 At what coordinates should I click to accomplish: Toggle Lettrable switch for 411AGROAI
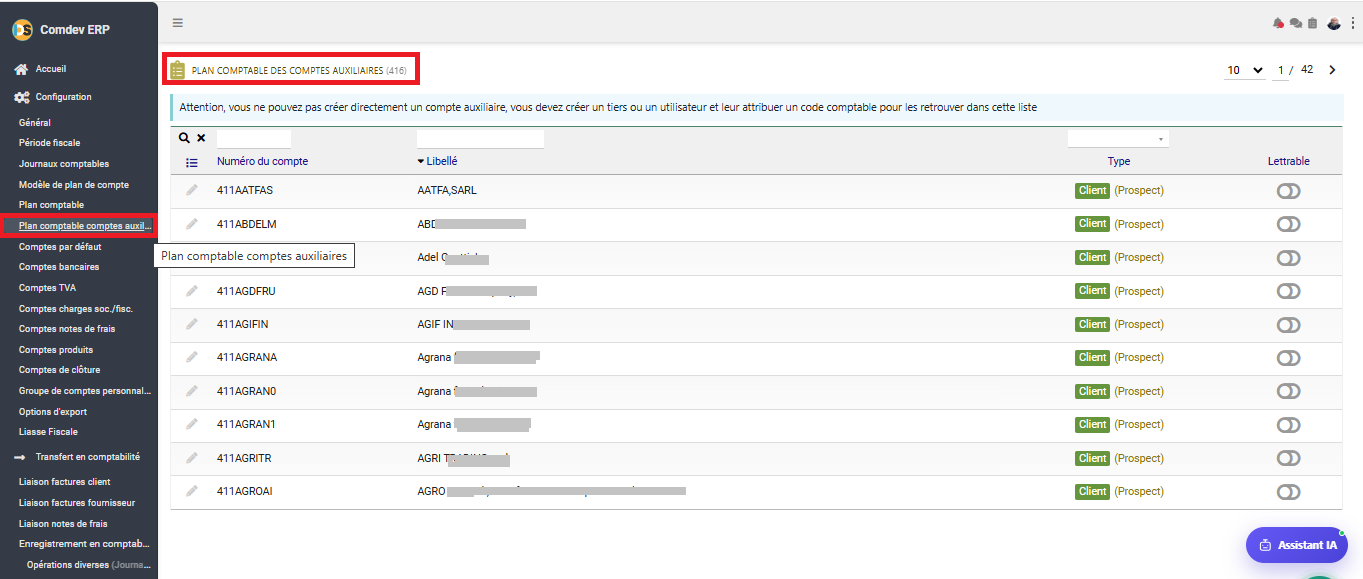coord(1288,492)
